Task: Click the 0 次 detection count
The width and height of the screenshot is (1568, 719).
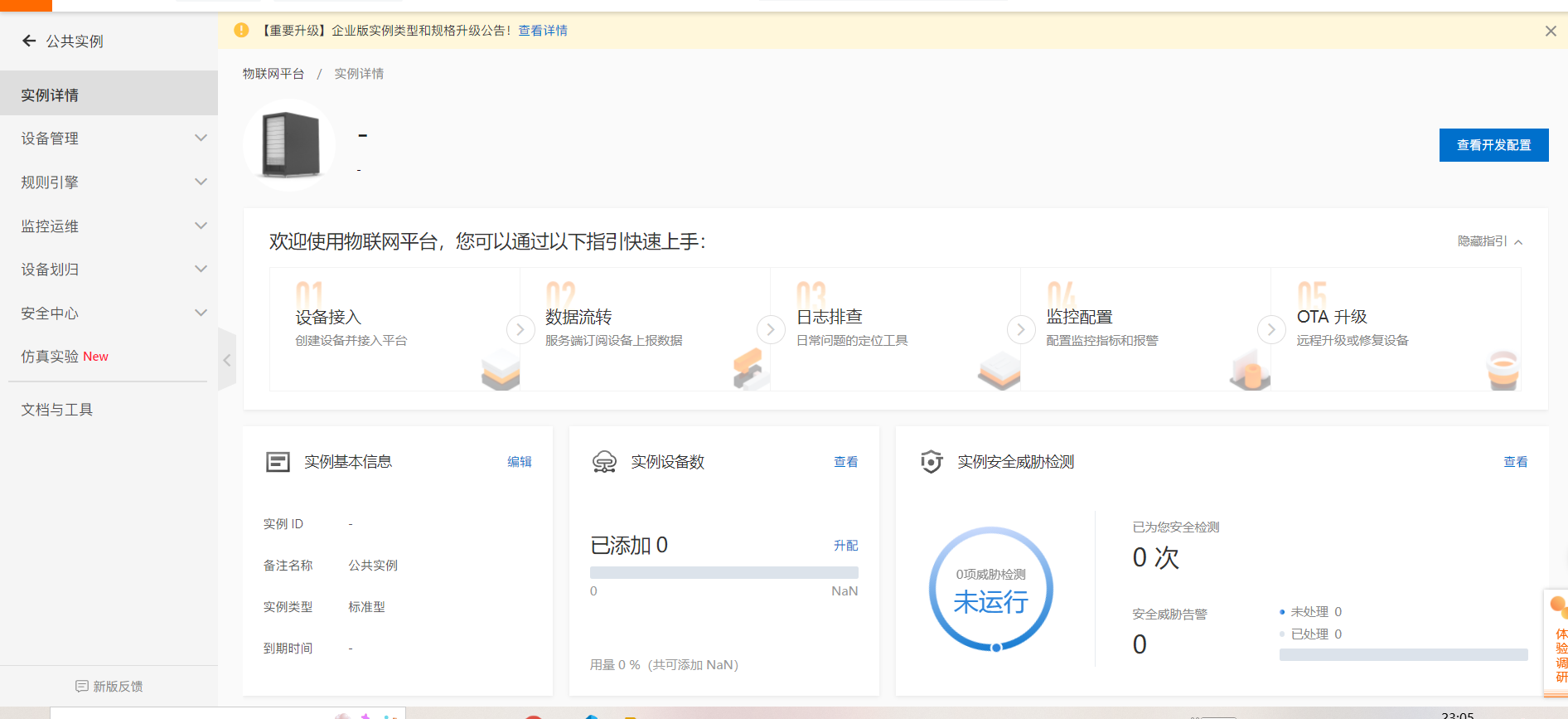Action: (1155, 557)
